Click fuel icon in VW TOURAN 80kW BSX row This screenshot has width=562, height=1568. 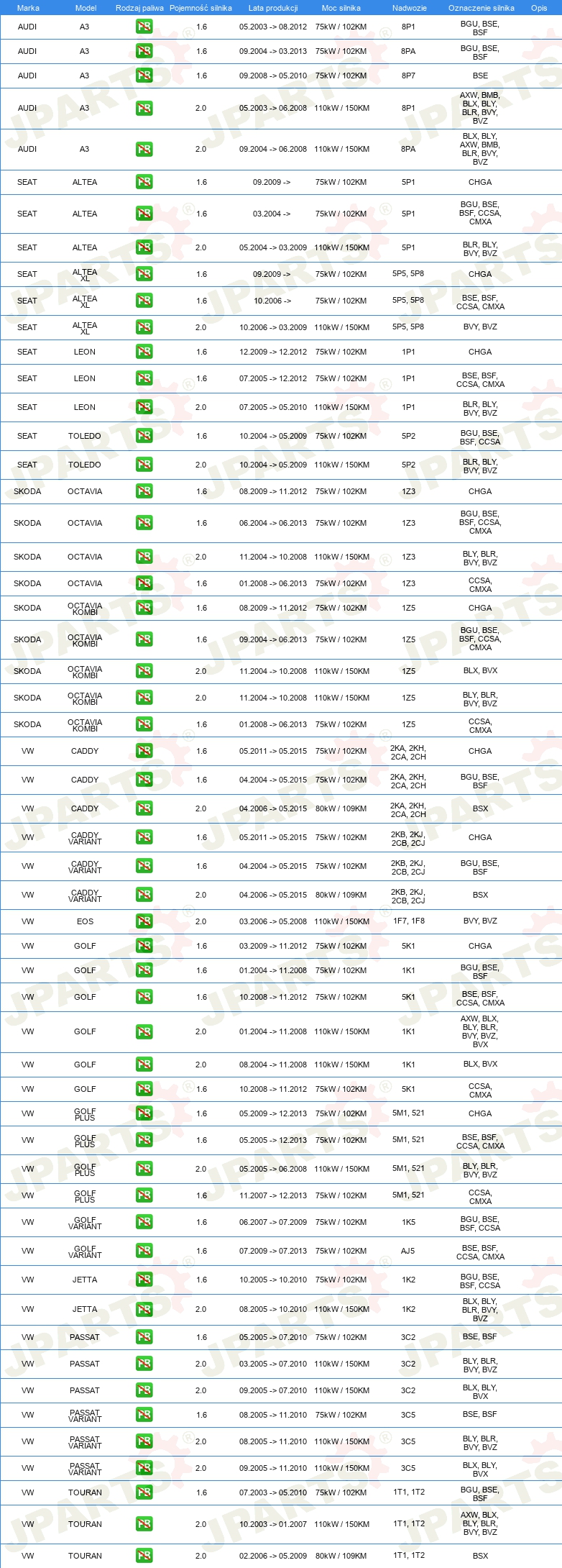click(144, 1556)
